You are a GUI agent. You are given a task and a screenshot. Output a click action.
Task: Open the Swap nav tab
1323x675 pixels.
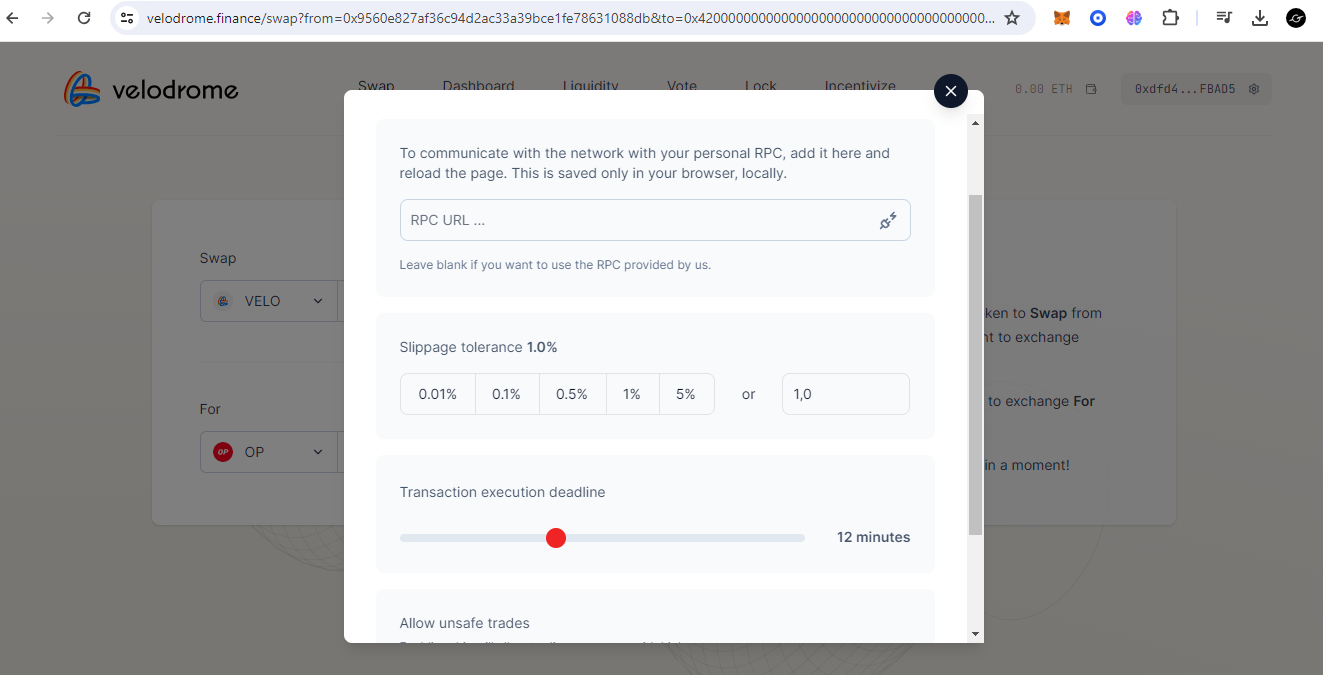[376, 86]
